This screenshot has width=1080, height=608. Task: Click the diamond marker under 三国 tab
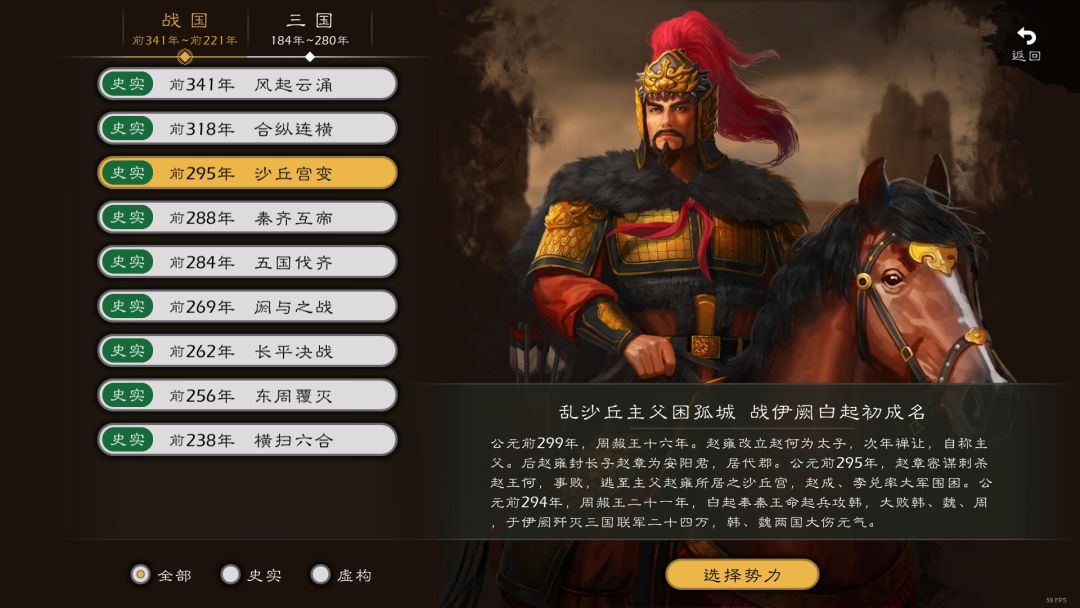pos(309,56)
